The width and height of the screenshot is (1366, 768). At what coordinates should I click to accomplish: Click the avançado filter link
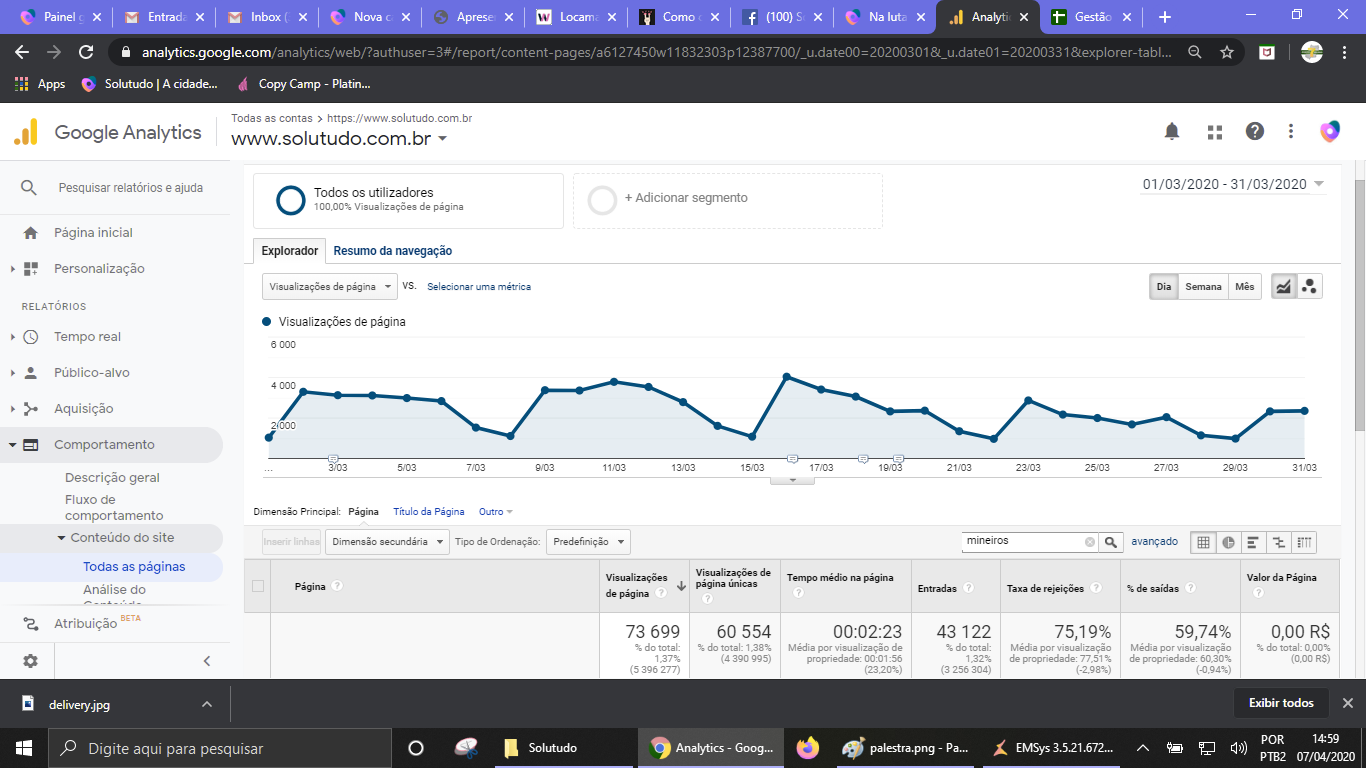(x=1154, y=542)
